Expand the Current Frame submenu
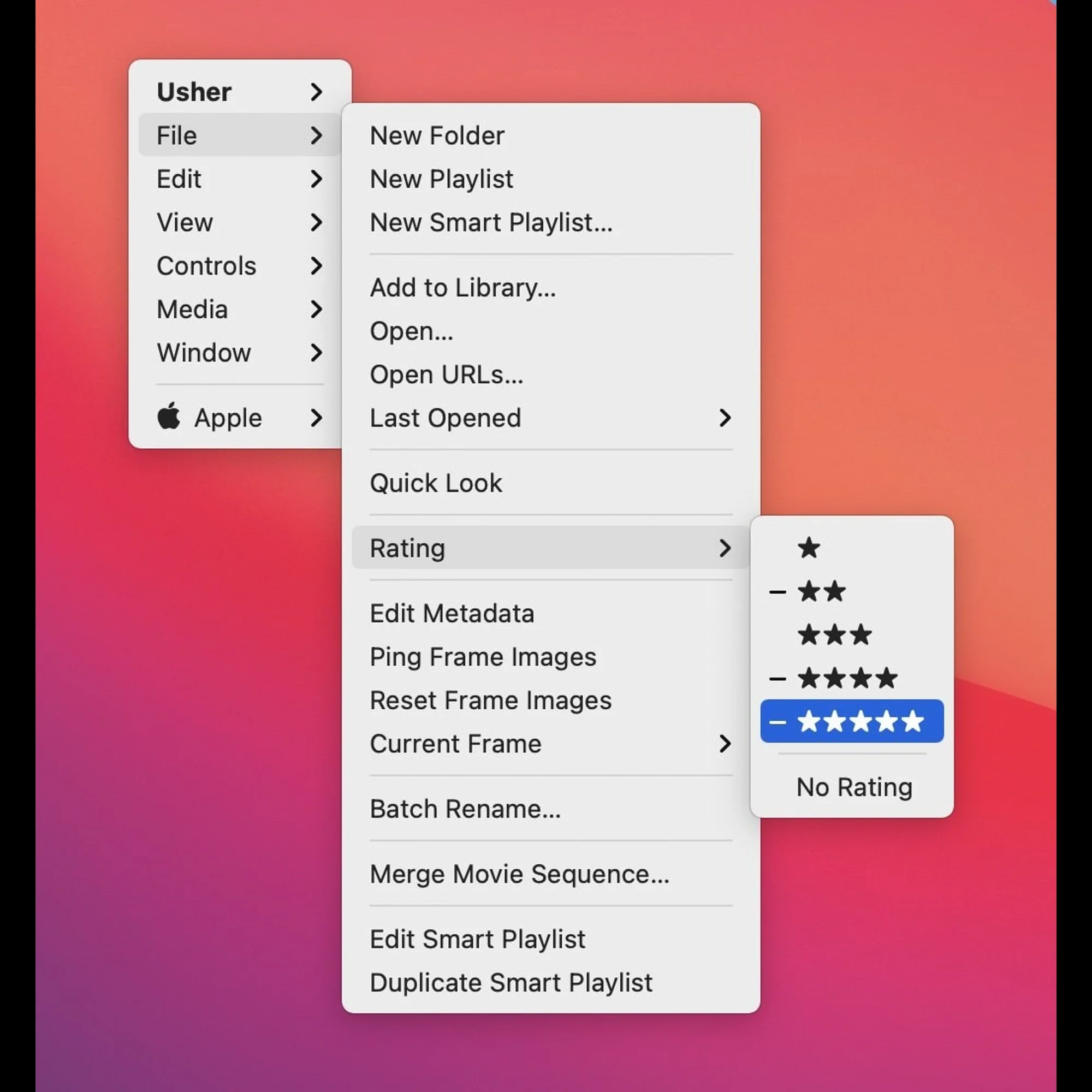 [x=550, y=744]
